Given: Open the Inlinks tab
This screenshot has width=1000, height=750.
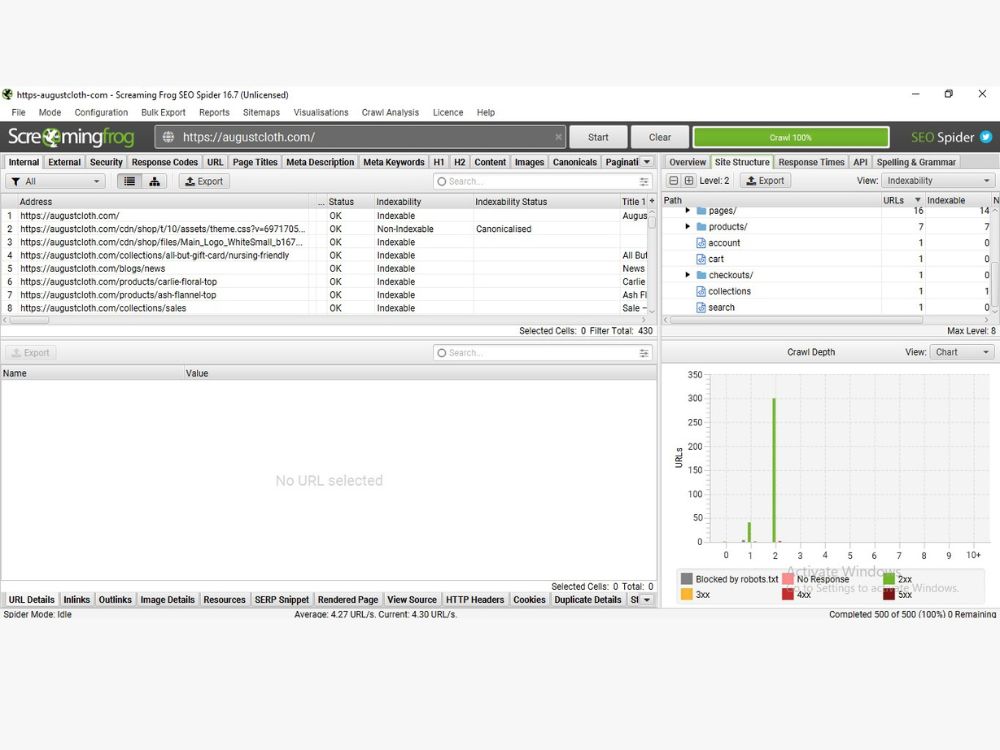Looking at the screenshot, I should coord(77,599).
